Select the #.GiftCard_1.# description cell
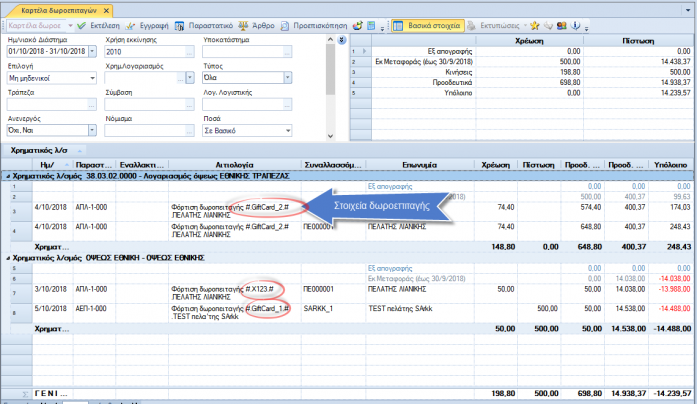 (x=234, y=312)
